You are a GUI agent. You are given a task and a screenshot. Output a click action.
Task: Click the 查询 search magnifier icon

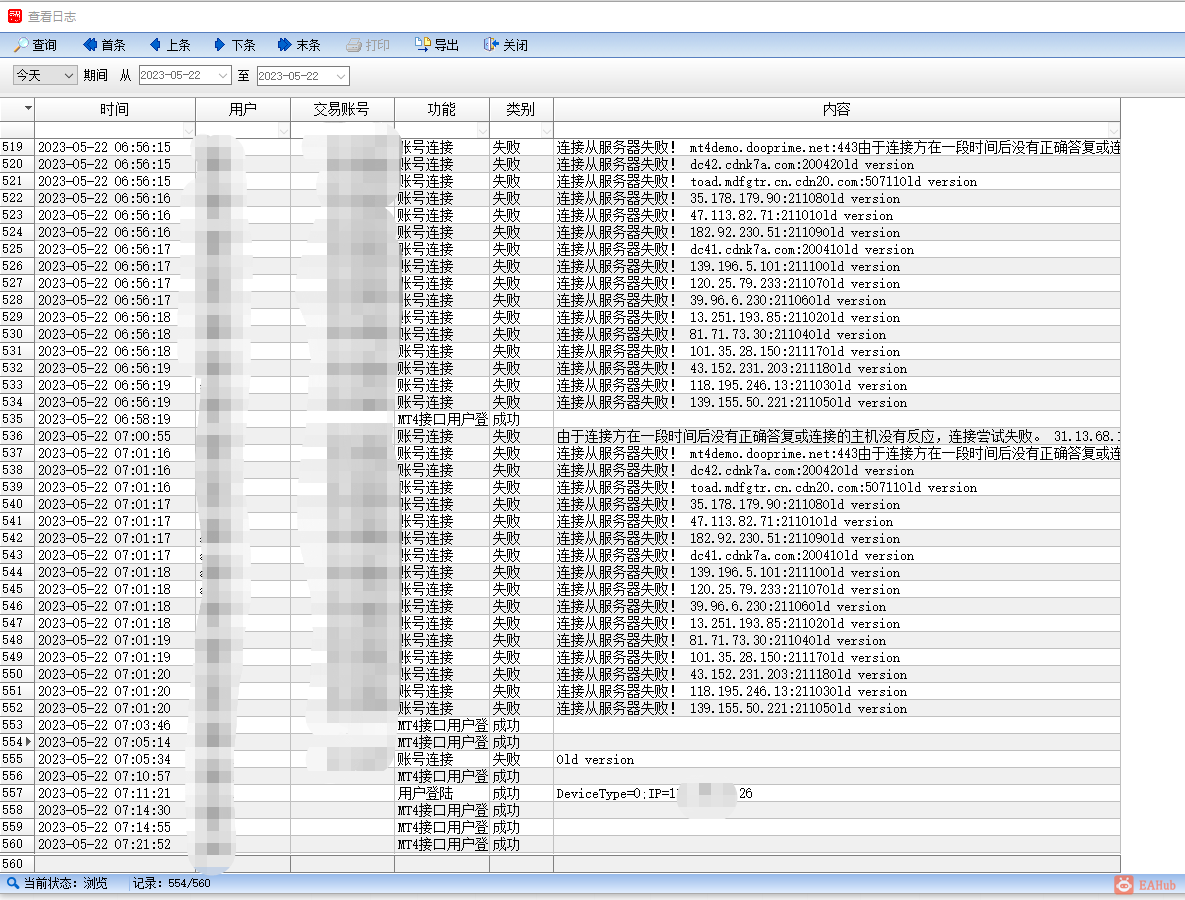coord(20,45)
